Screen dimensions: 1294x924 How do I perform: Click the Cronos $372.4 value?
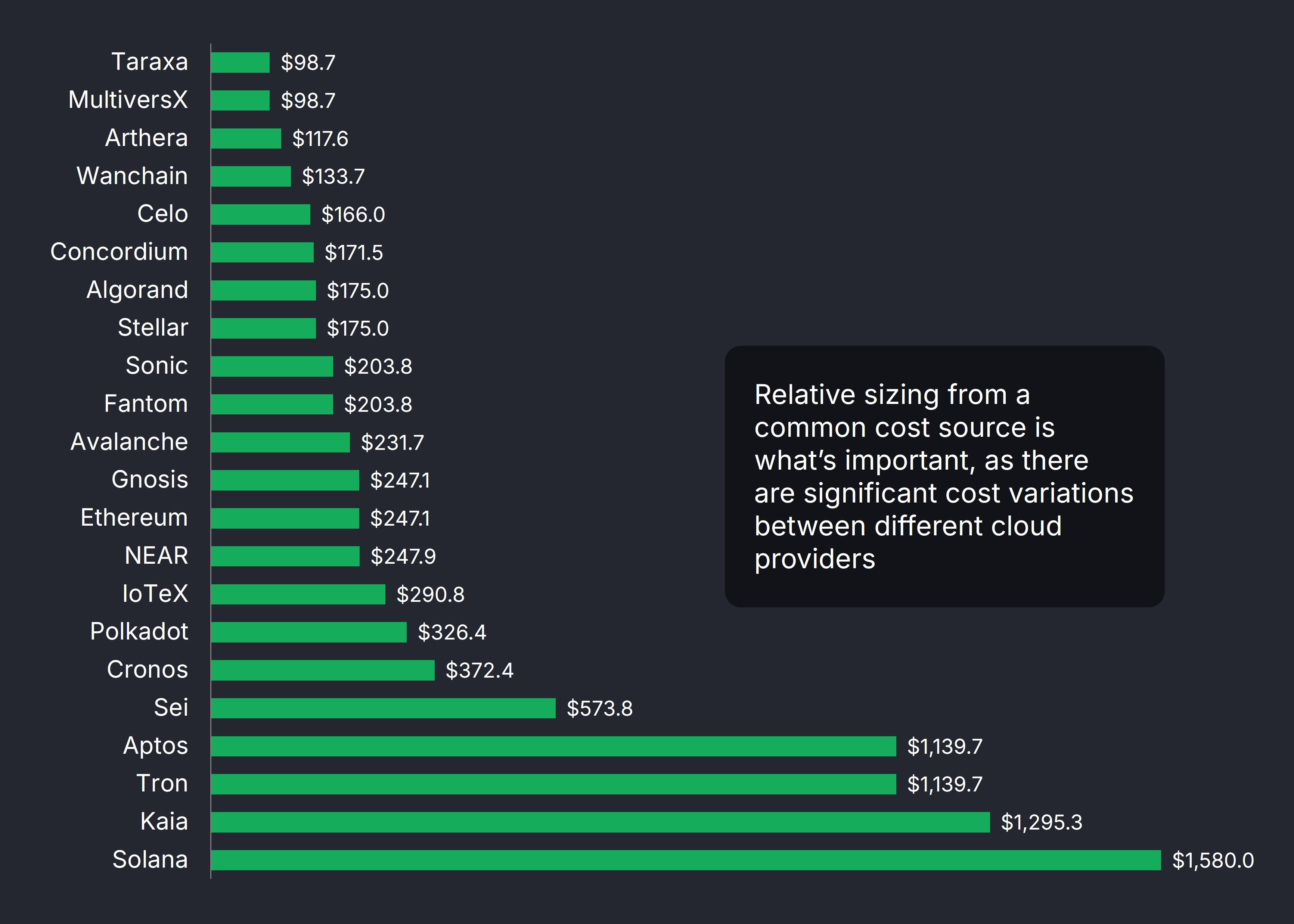tap(479, 670)
